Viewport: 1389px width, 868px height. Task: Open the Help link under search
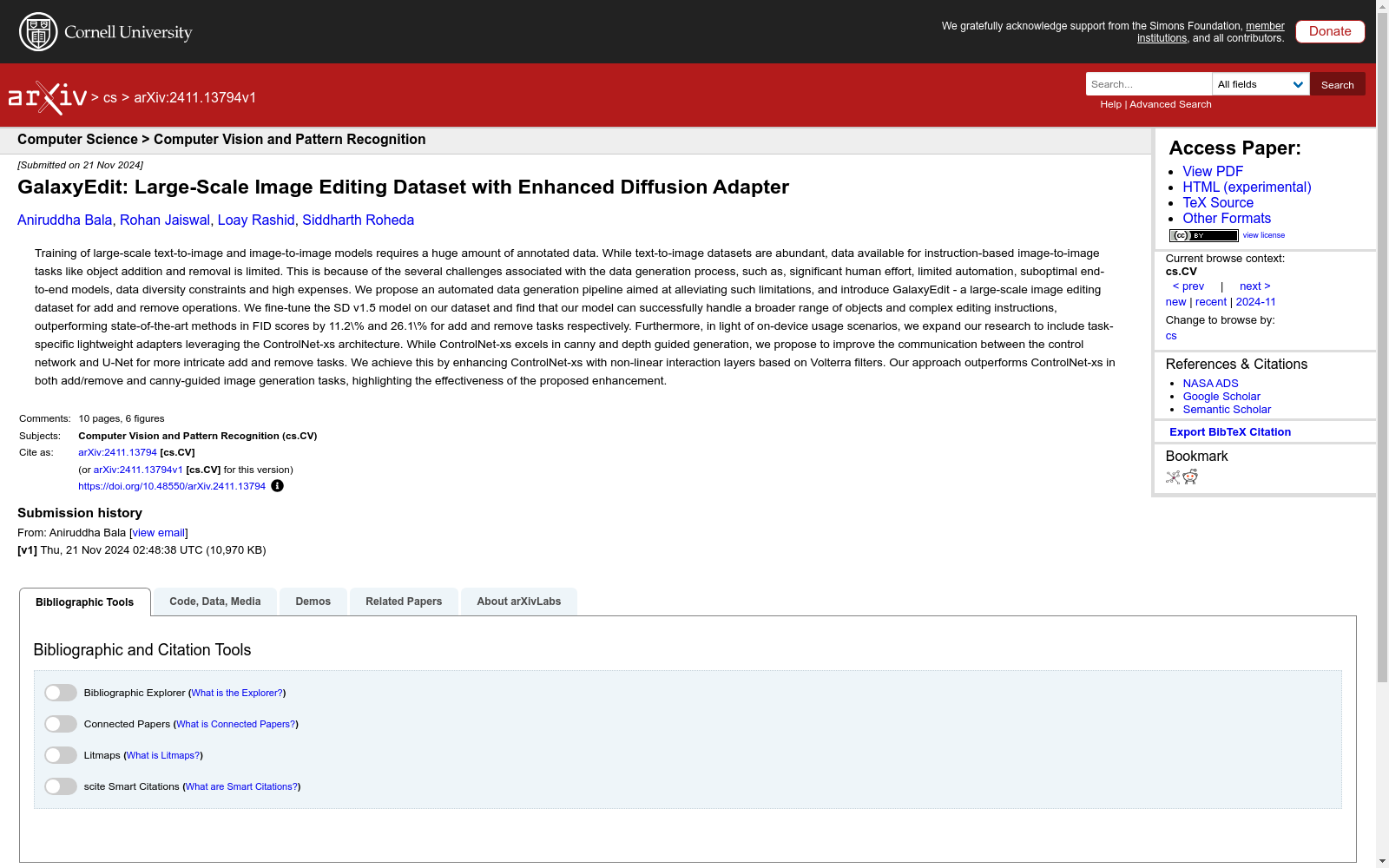[x=1110, y=104]
